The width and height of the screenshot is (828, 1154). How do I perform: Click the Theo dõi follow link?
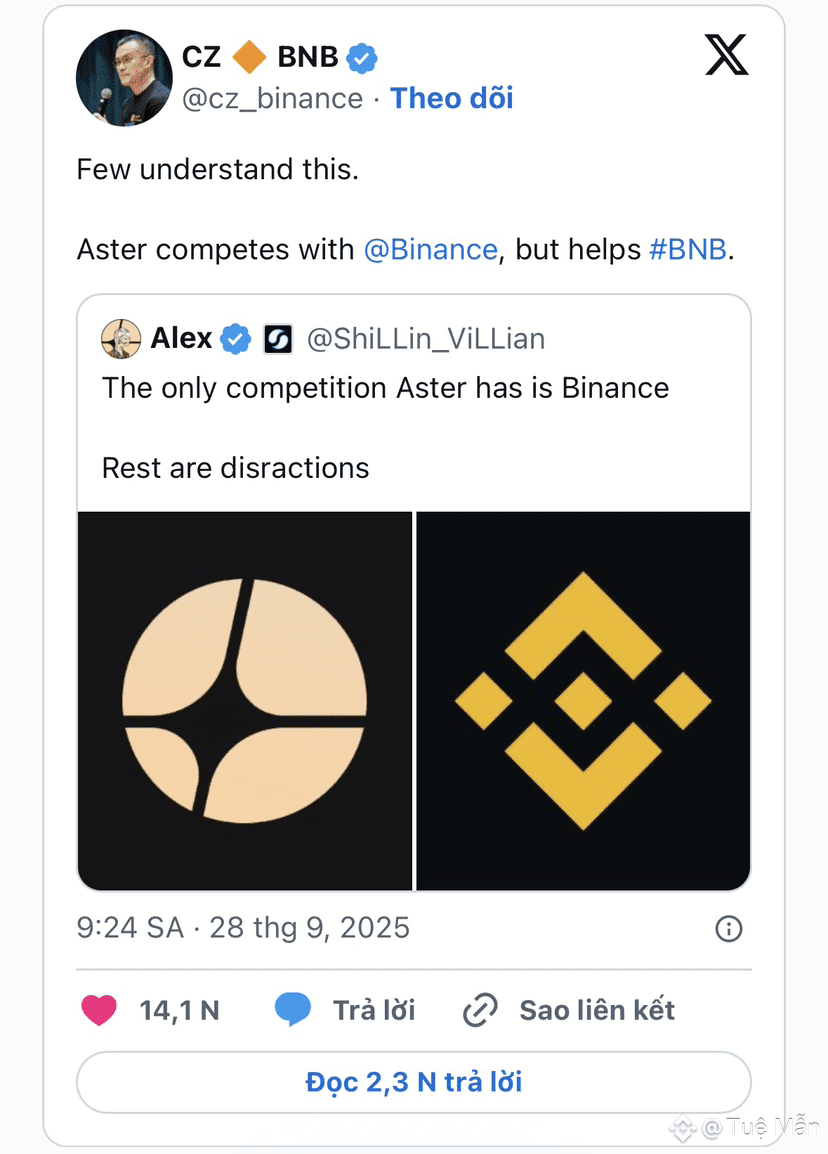pos(451,98)
